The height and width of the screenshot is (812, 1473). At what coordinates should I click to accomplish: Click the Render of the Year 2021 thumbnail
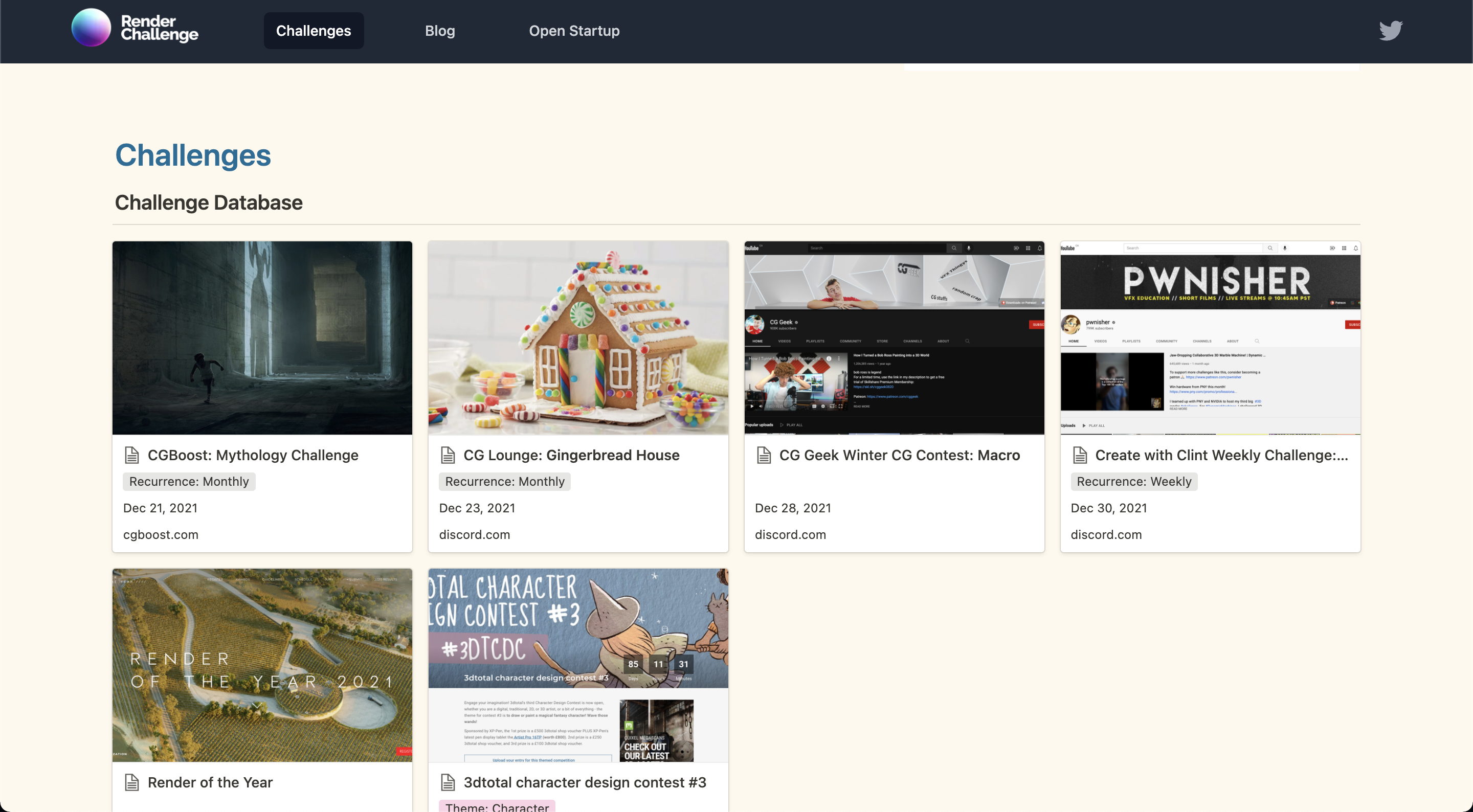click(x=262, y=664)
